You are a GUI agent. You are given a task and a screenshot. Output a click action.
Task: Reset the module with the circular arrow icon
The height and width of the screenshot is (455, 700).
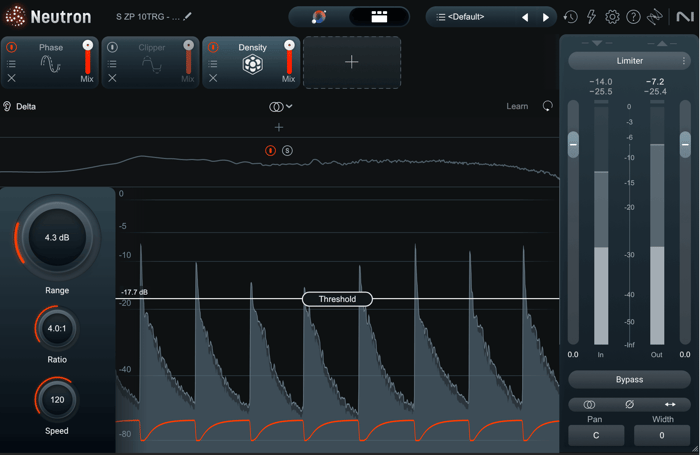[x=547, y=106]
